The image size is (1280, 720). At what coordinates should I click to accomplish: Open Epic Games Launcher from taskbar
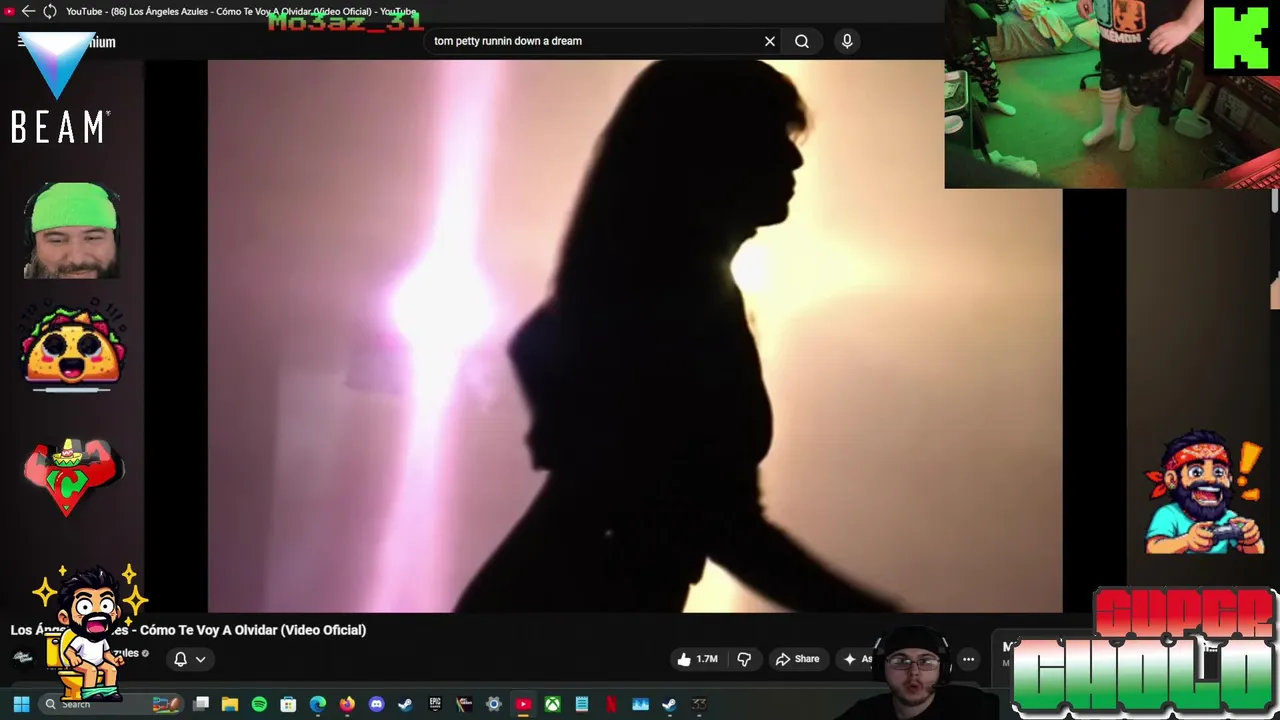(435, 704)
